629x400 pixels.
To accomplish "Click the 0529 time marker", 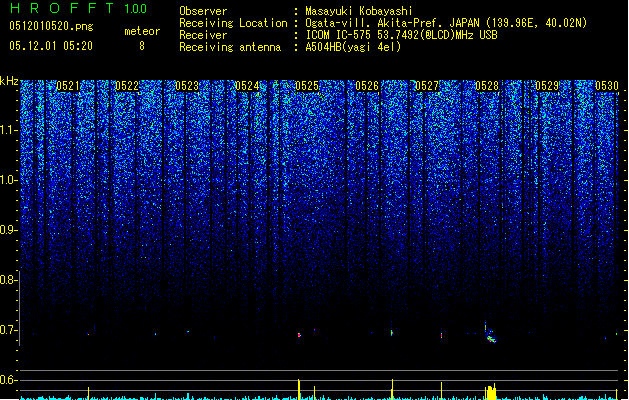I will pyautogui.click(x=547, y=86).
